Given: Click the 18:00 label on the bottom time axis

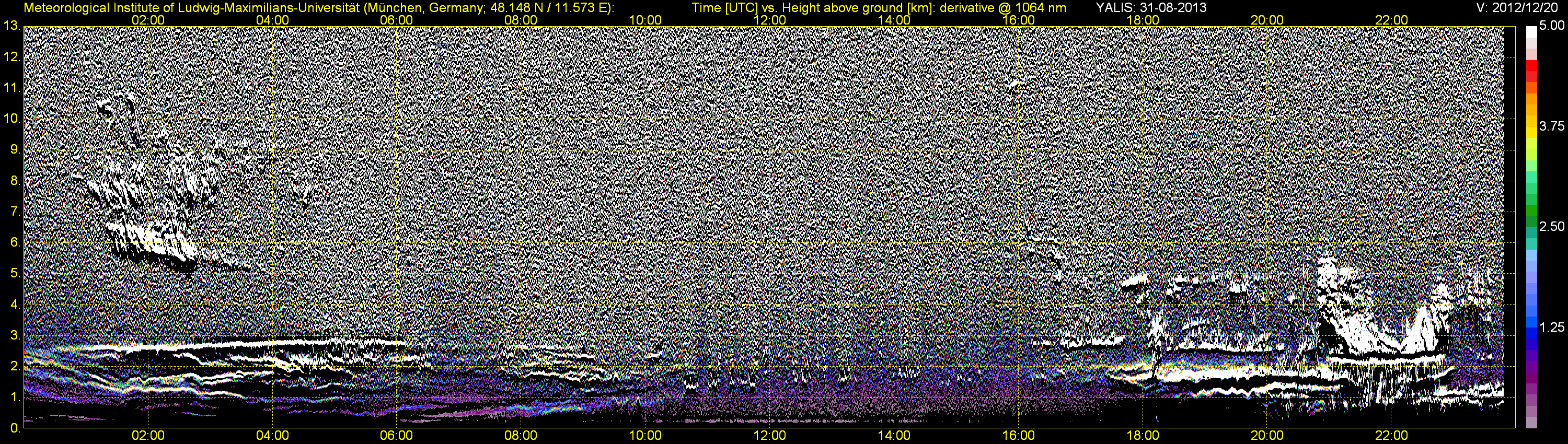Looking at the screenshot, I should [1143, 436].
